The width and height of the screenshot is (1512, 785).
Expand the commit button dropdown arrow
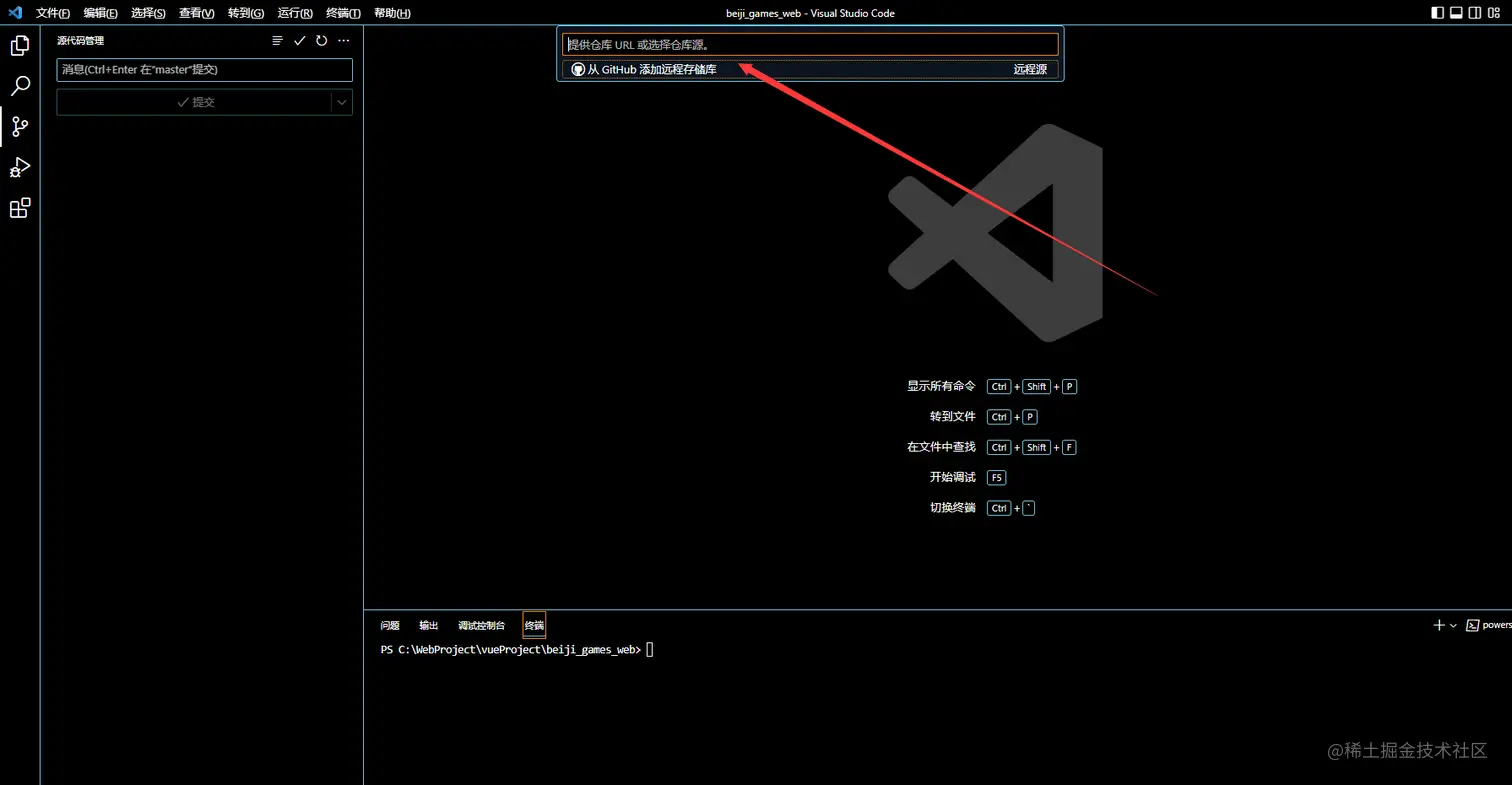(342, 102)
